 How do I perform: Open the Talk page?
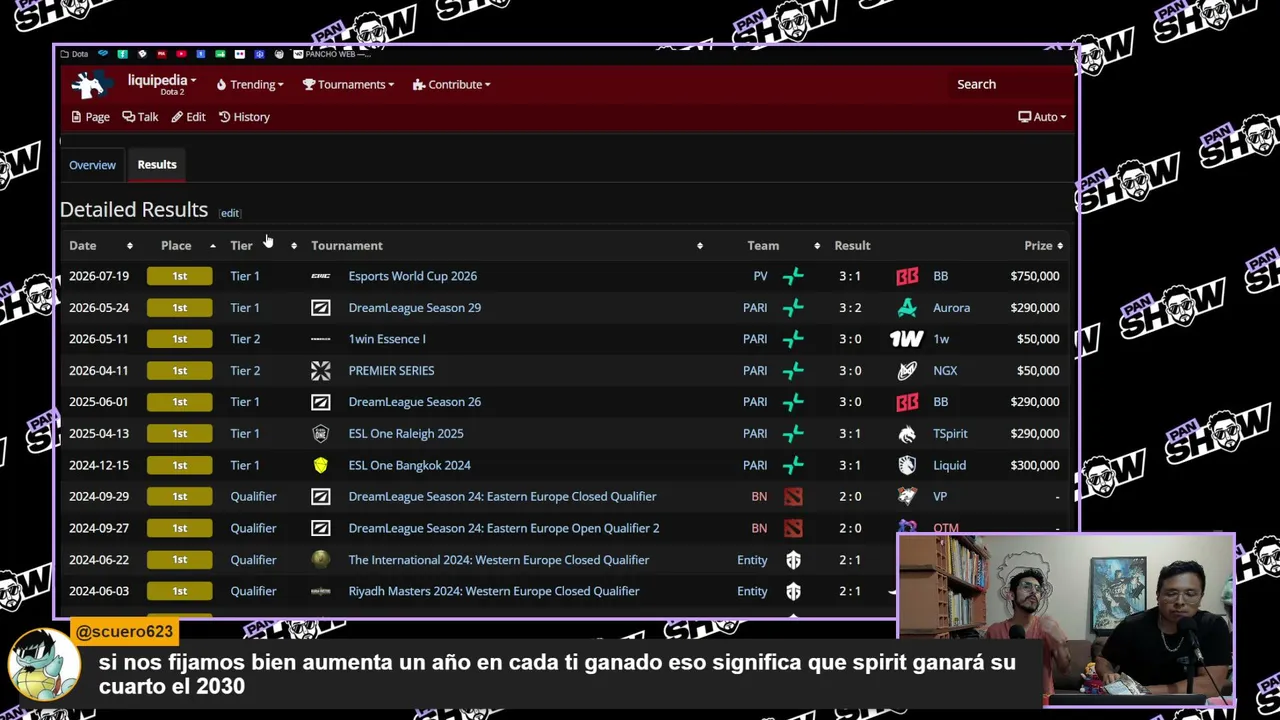coord(140,117)
